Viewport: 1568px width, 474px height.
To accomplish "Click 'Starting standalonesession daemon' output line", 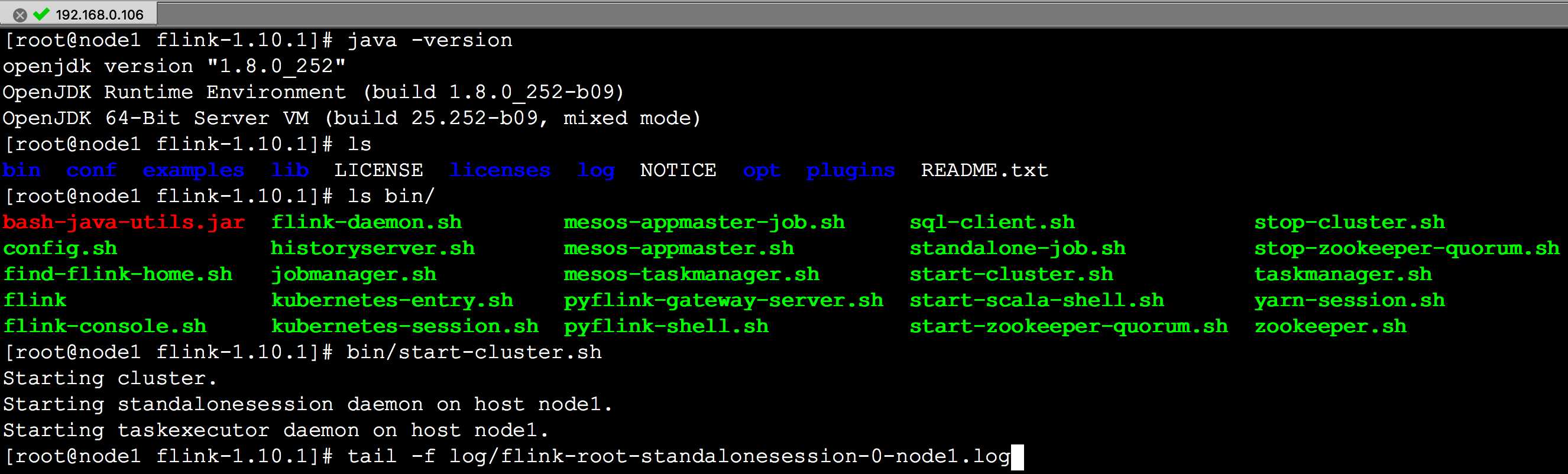I will tap(307, 405).
